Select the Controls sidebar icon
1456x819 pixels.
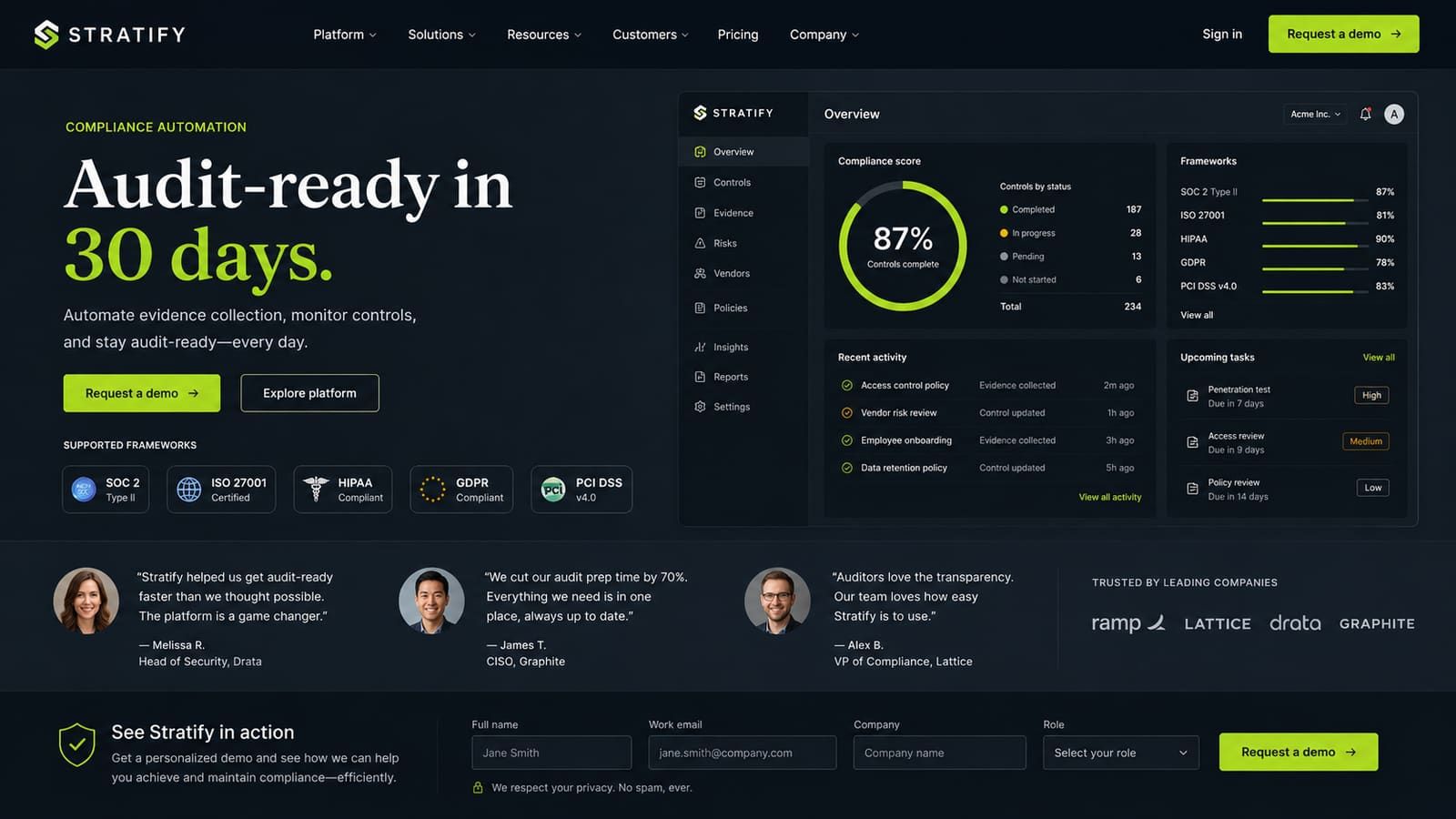[700, 182]
